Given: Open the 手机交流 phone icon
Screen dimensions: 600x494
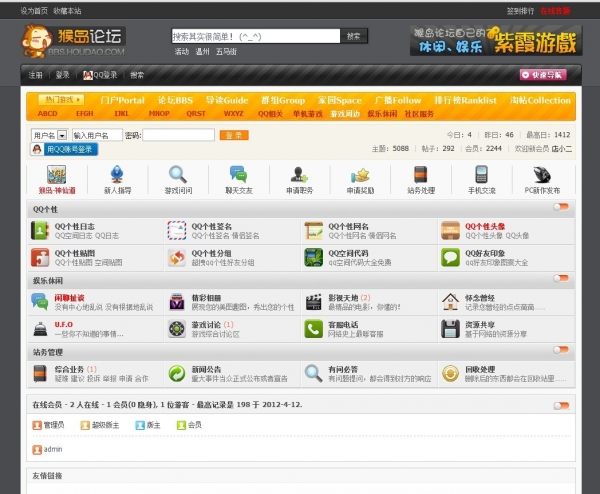Looking at the screenshot, I should pos(481,174).
